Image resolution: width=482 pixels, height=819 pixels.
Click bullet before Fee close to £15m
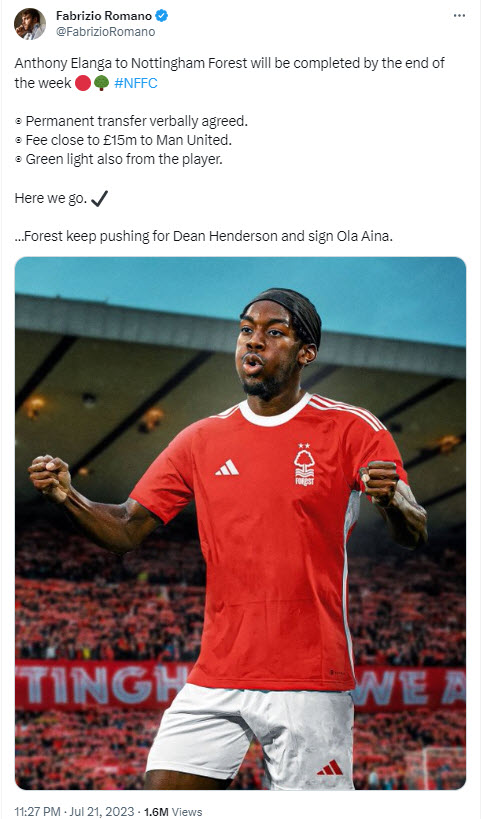pyautogui.click(x=19, y=141)
